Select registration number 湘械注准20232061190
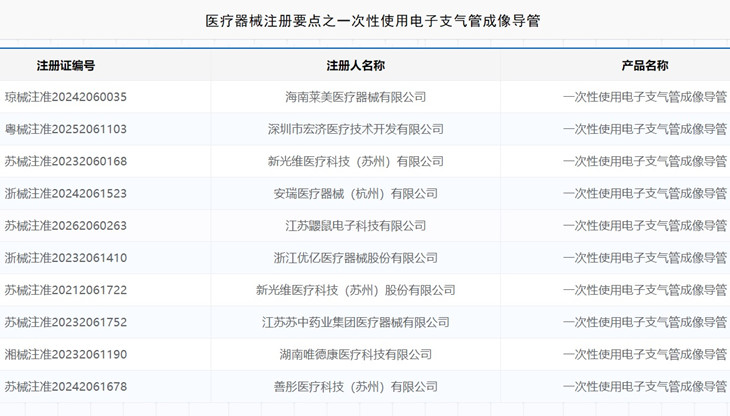Image resolution: width=730 pixels, height=416 pixels. tap(66, 354)
